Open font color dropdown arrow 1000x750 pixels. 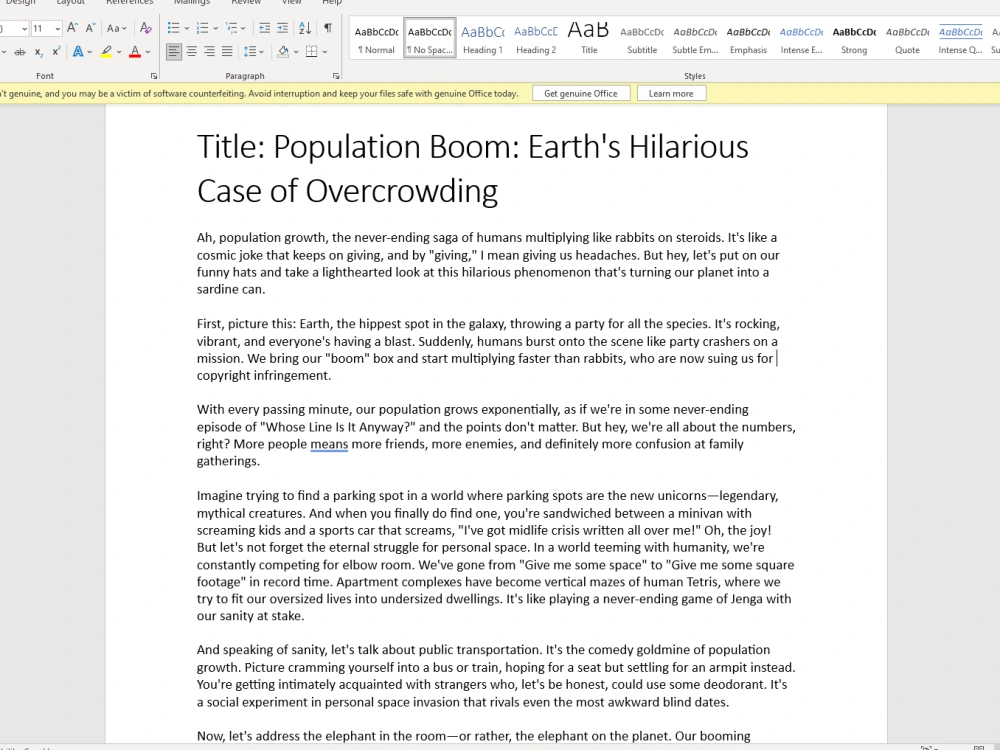coord(147,52)
